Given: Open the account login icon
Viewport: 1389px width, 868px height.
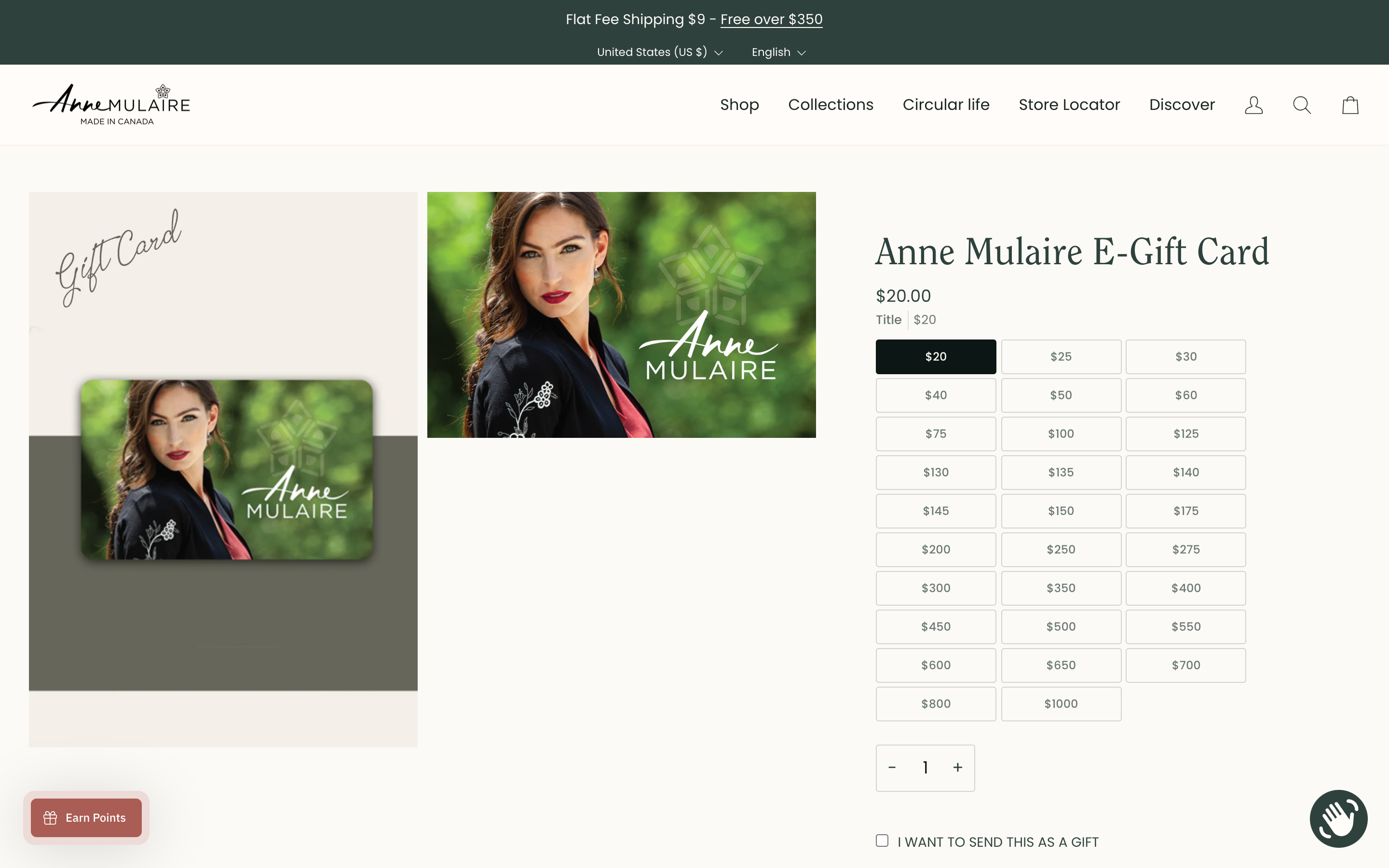Looking at the screenshot, I should click(x=1253, y=105).
